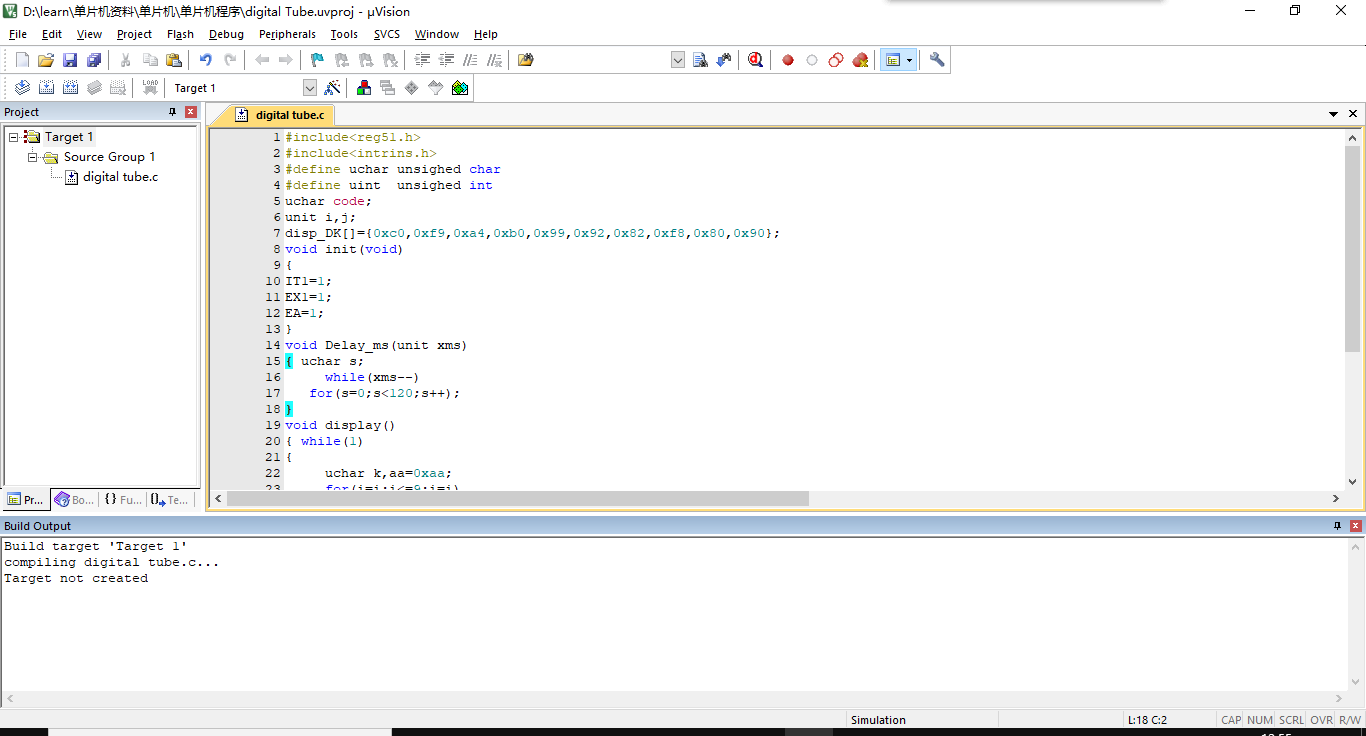
Task: Indent the selected lines
Action: pyautogui.click(x=423, y=60)
